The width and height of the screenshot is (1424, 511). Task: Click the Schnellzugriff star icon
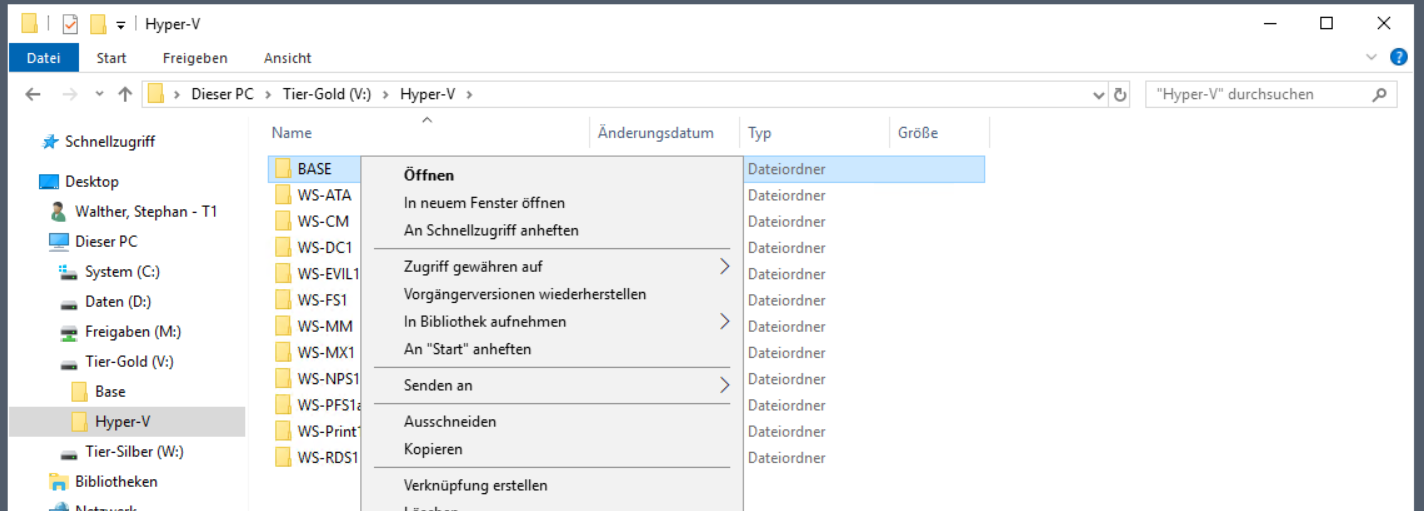pos(50,142)
